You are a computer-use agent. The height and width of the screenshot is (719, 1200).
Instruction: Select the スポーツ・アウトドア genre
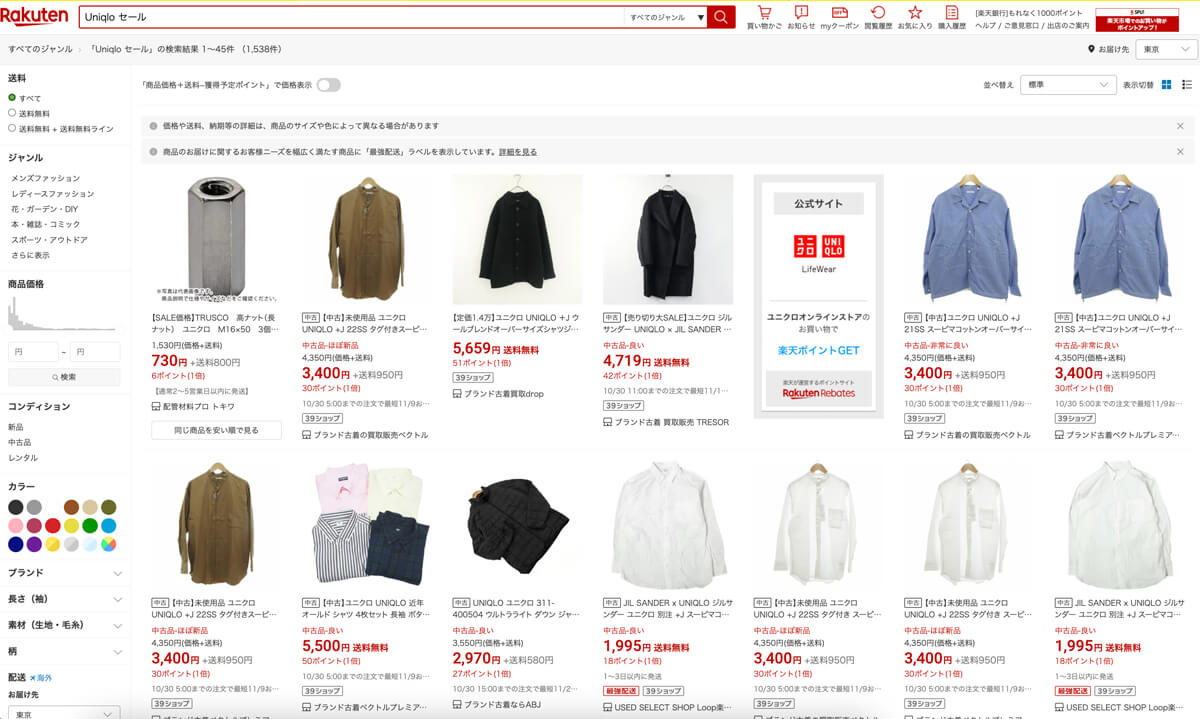point(49,240)
